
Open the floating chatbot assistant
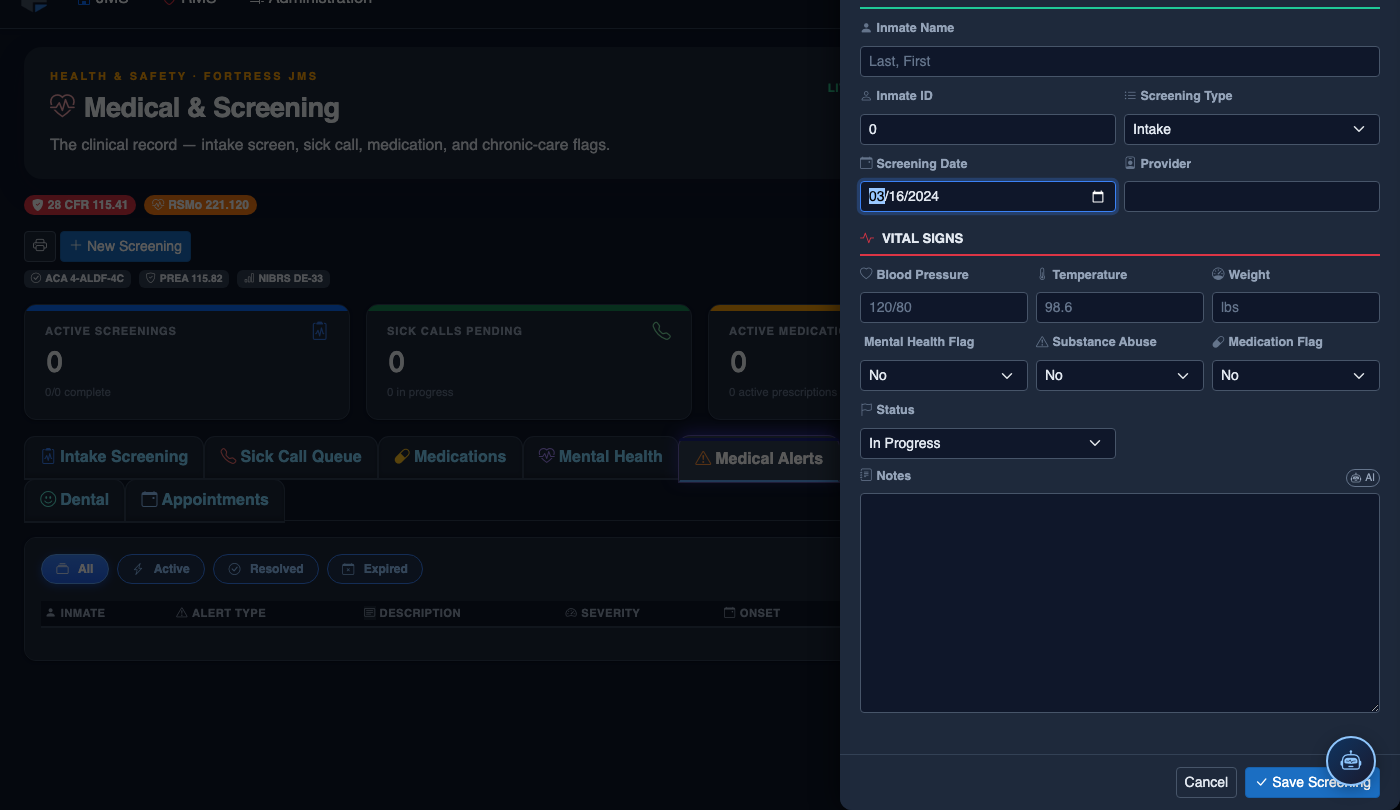1351,760
